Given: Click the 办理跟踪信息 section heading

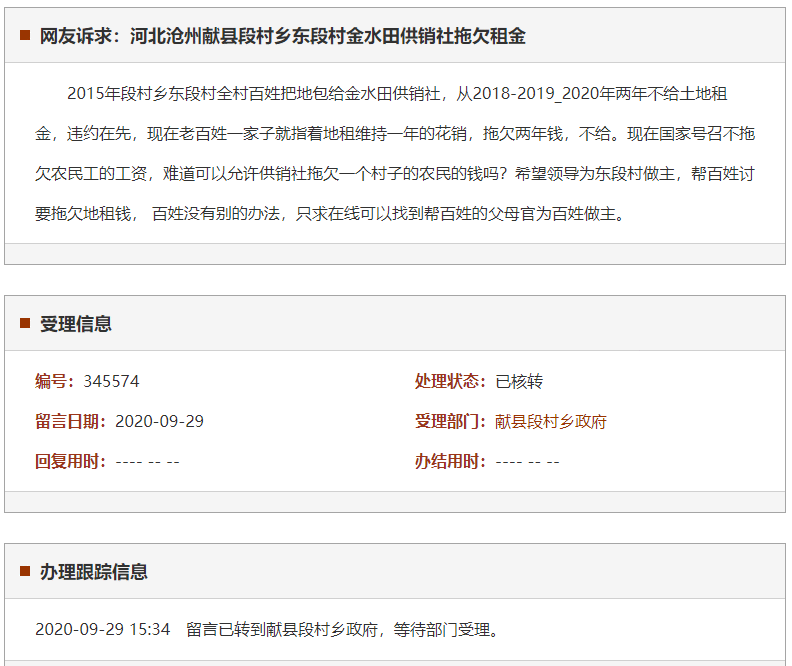Looking at the screenshot, I should click(94, 572).
